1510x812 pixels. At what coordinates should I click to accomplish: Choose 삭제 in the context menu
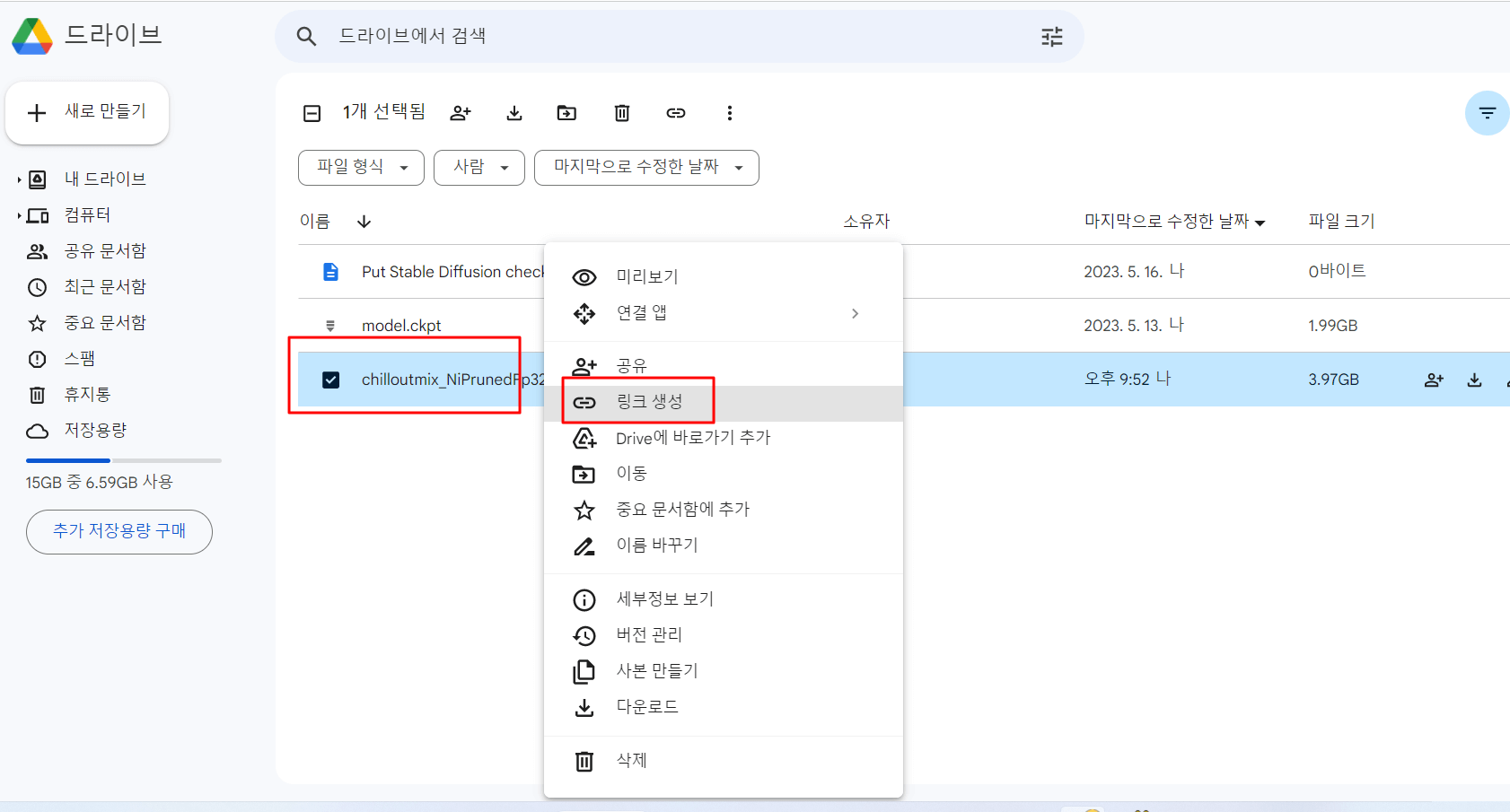pos(724,761)
